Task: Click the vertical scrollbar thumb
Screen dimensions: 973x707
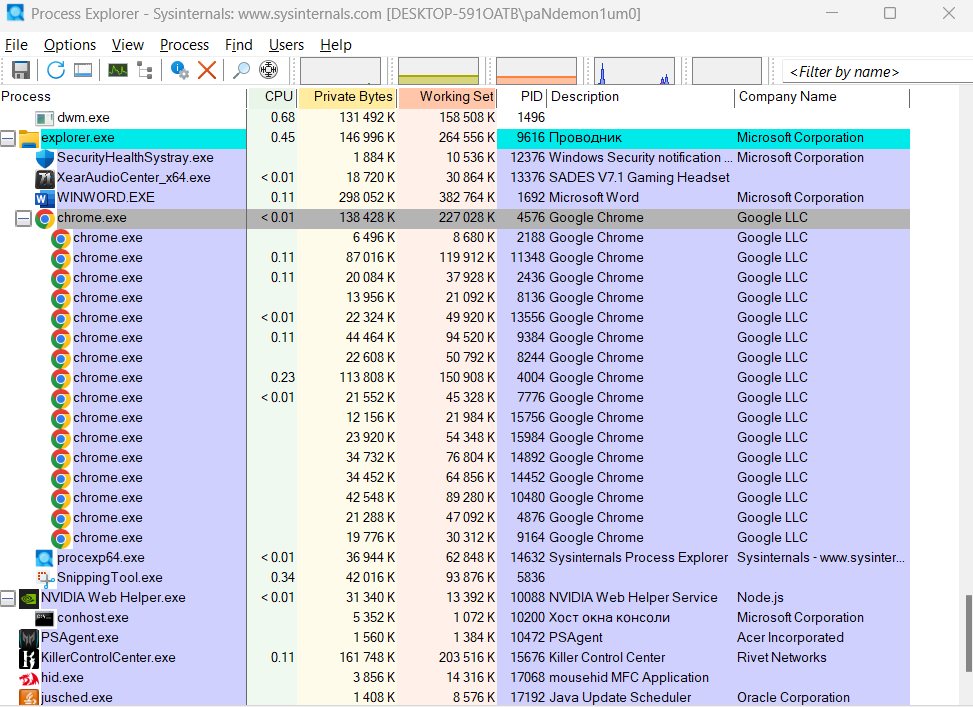Action: (968, 633)
